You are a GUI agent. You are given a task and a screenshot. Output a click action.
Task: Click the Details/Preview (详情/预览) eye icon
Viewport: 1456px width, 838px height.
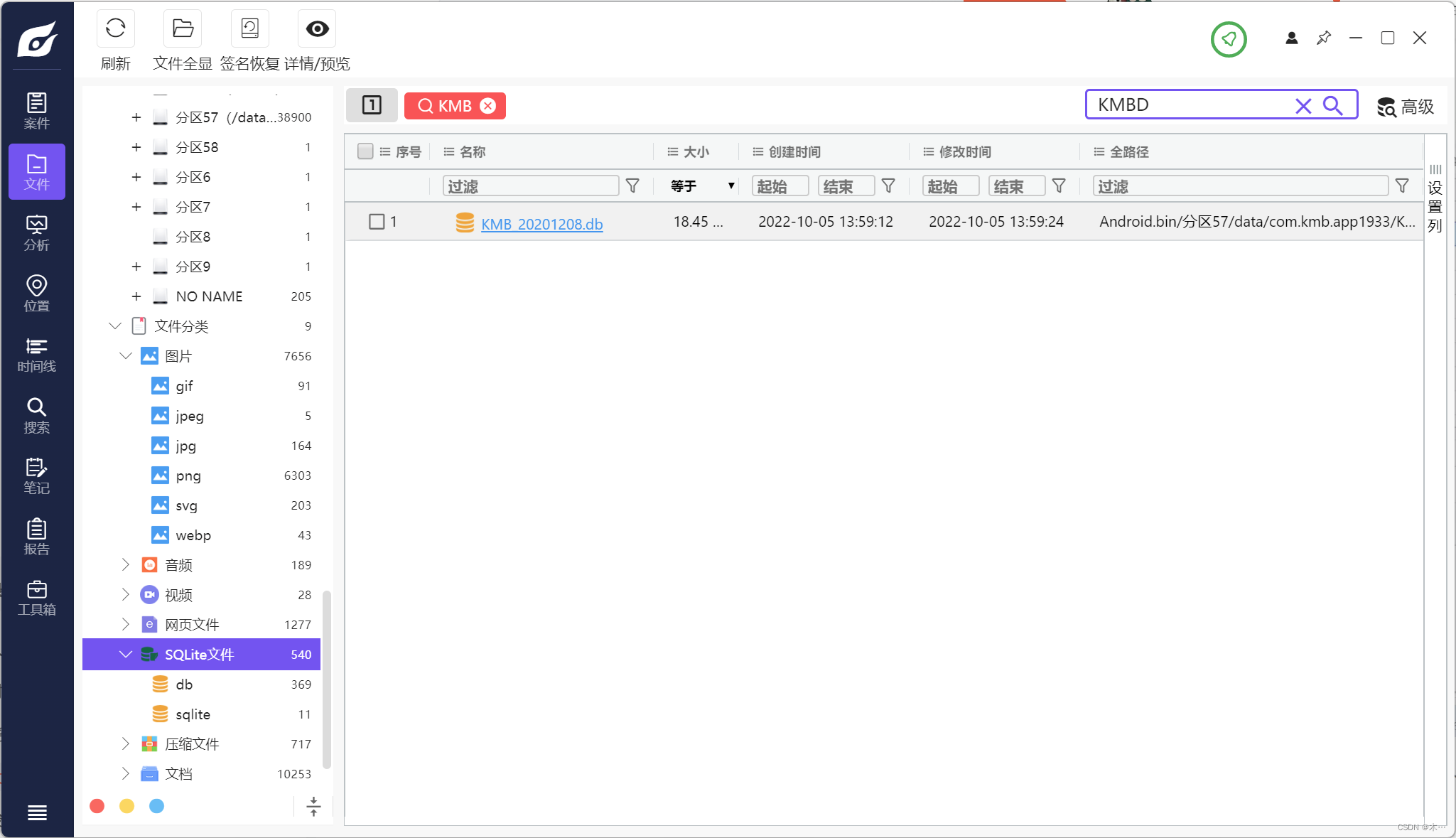(x=317, y=29)
